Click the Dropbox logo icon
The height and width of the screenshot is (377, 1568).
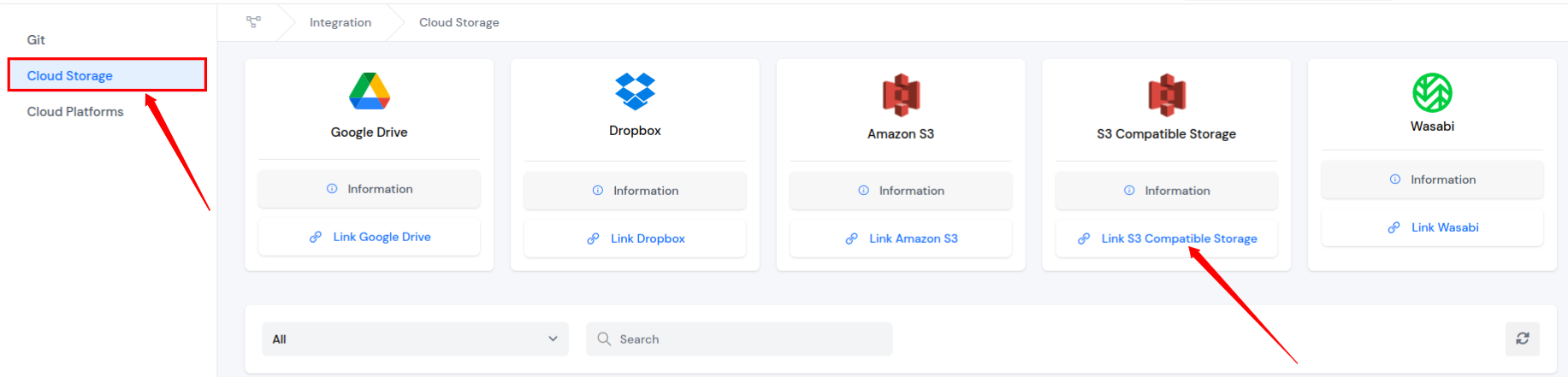[x=635, y=91]
